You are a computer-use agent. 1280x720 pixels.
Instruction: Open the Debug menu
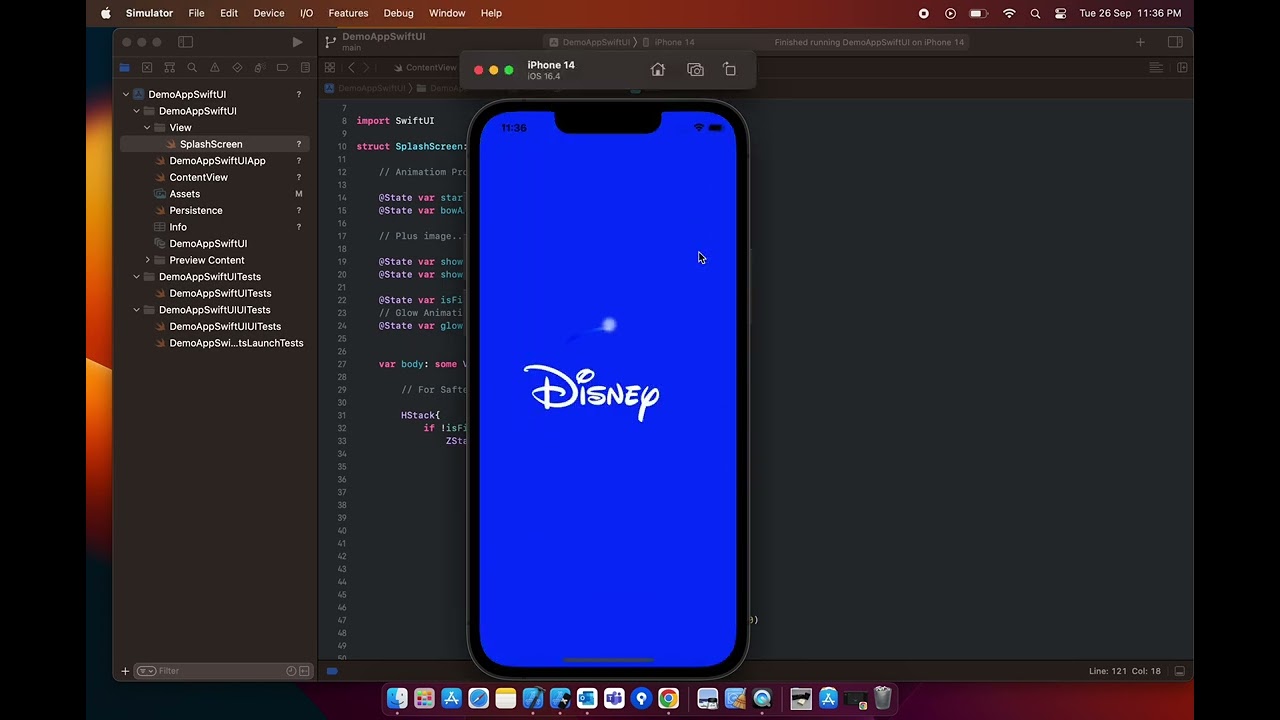coord(398,13)
